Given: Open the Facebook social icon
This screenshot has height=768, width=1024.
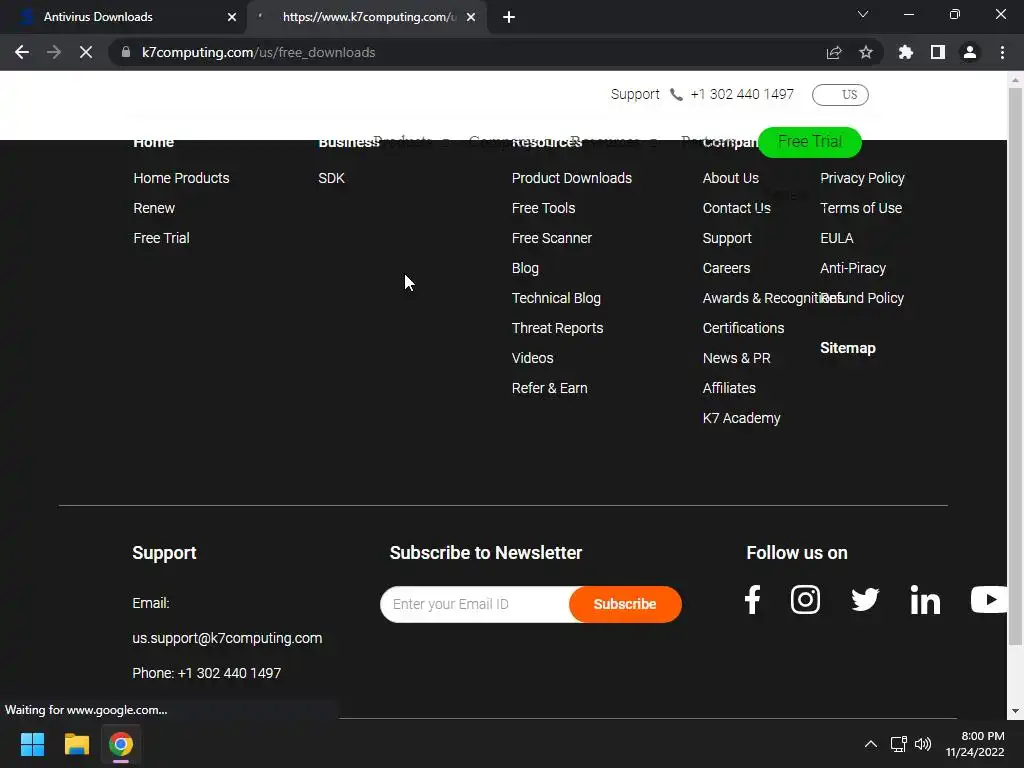Looking at the screenshot, I should [752, 600].
